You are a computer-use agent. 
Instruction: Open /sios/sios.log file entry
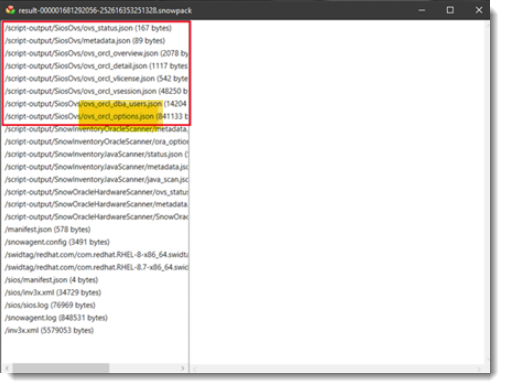coord(50,305)
